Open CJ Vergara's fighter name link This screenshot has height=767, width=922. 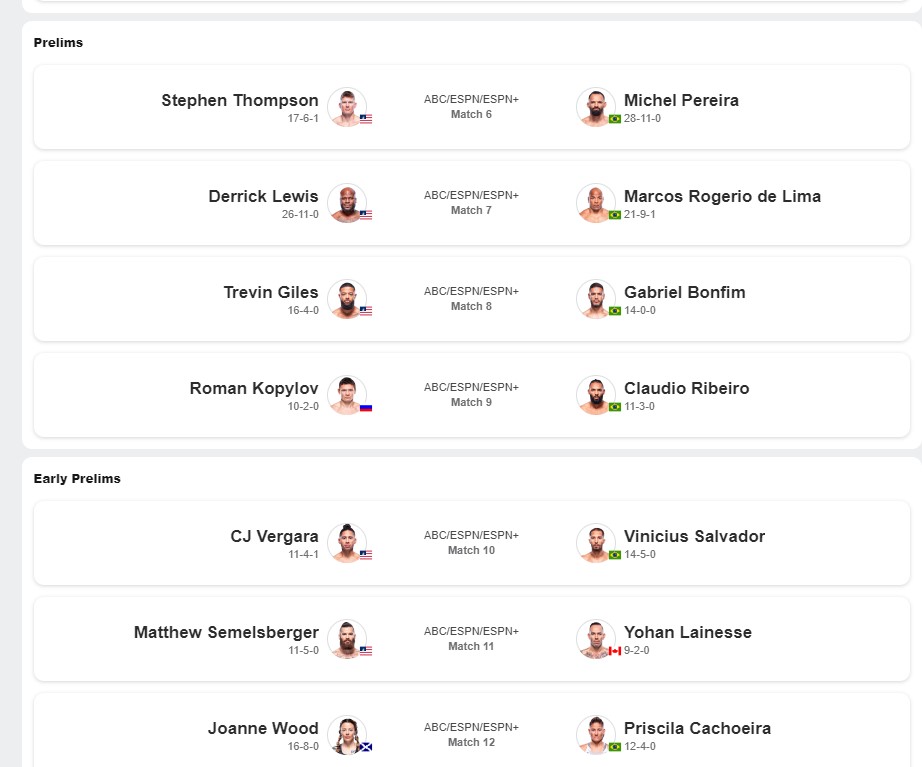(274, 536)
